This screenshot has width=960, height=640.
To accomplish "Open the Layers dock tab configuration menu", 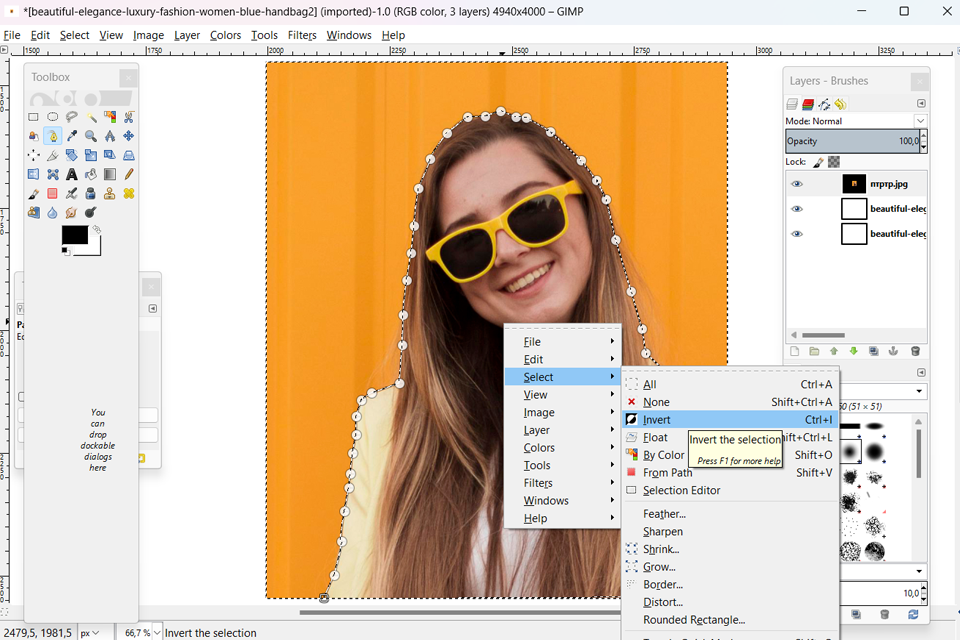I will 921,104.
